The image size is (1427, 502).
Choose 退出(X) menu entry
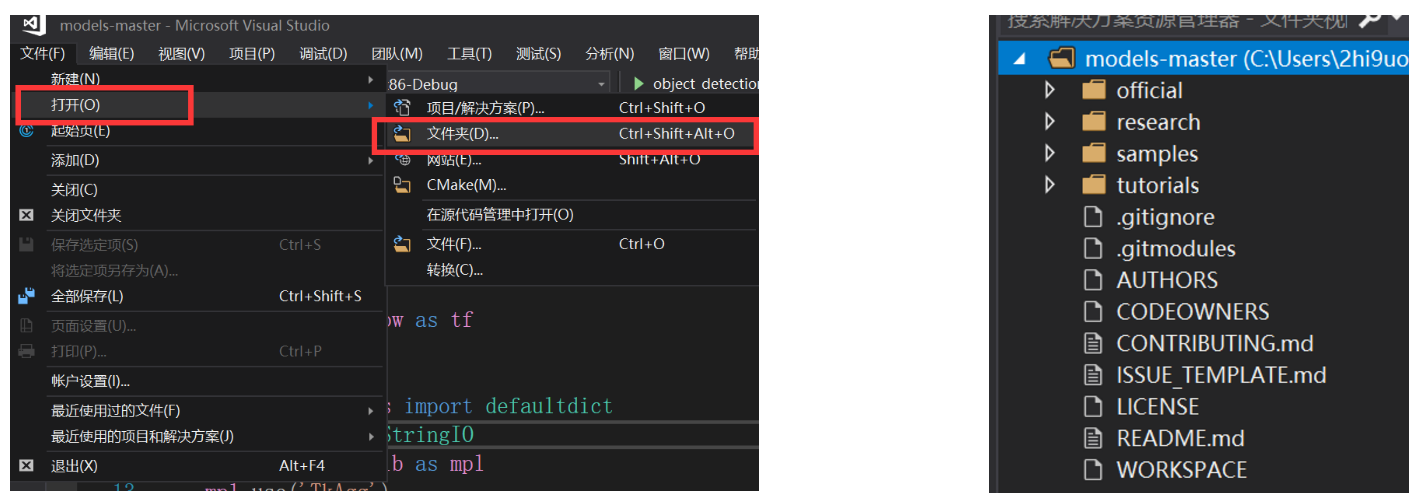click(x=201, y=466)
